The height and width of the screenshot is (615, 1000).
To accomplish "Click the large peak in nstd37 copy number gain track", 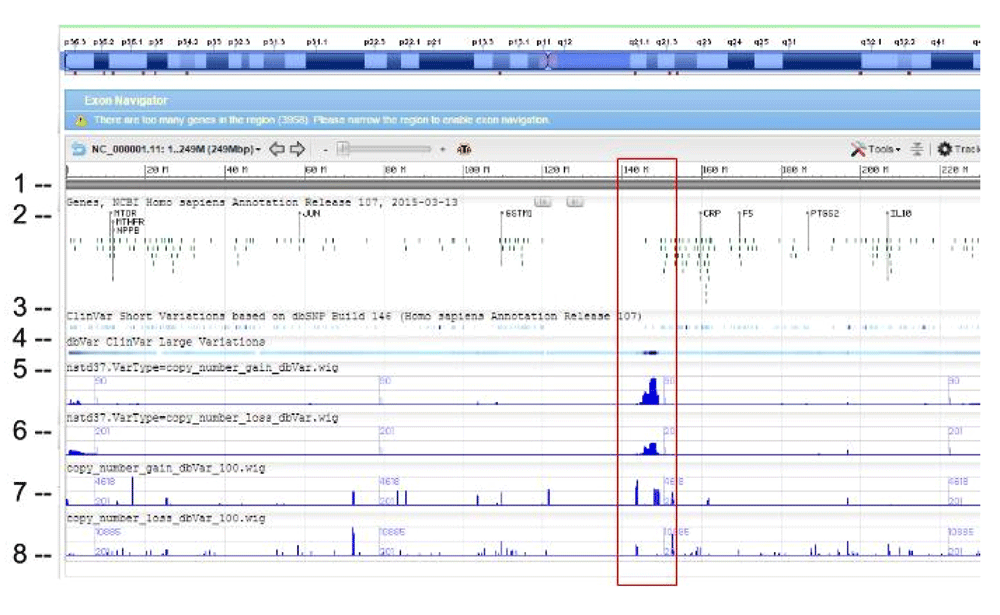I will click(651, 392).
